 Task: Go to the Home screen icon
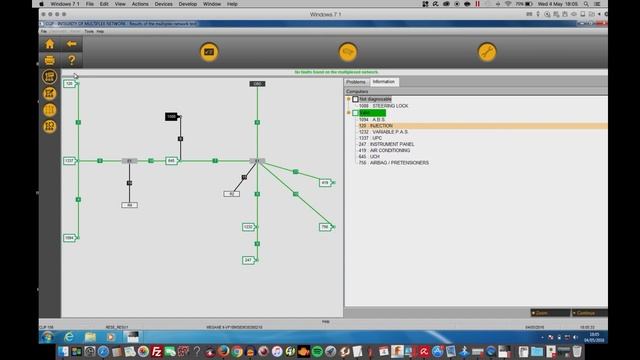50,44
